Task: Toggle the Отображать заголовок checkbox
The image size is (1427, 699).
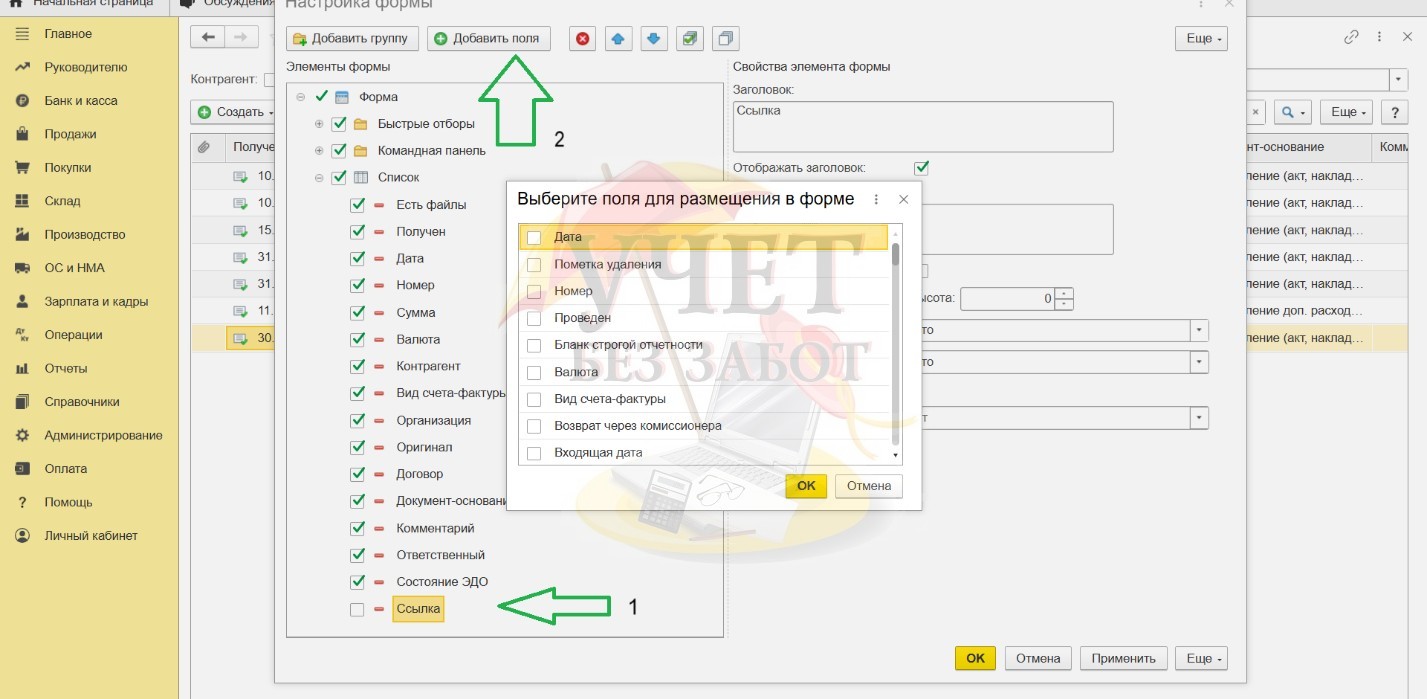Action: [922, 168]
